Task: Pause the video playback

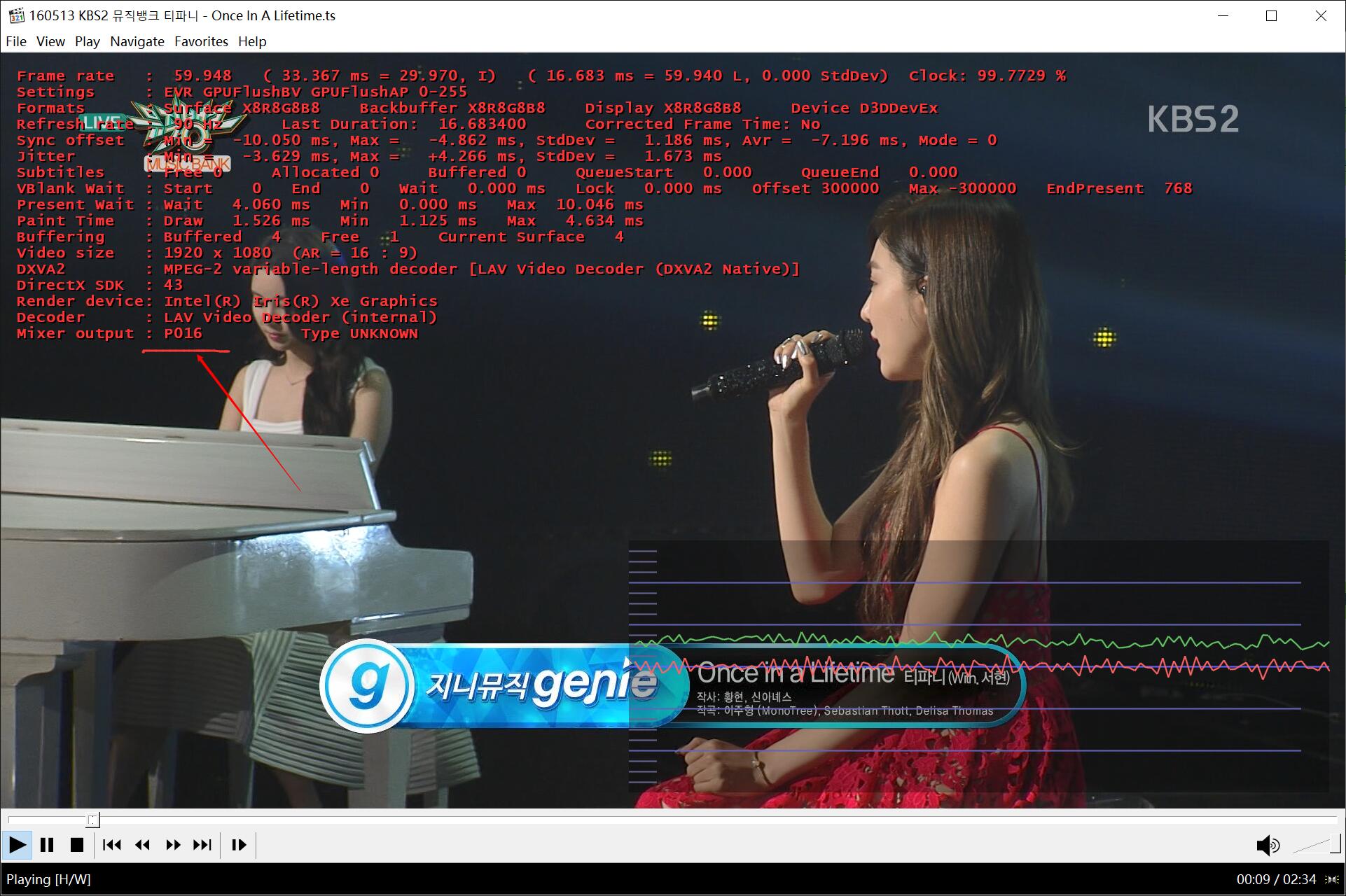Action: click(47, 845)
